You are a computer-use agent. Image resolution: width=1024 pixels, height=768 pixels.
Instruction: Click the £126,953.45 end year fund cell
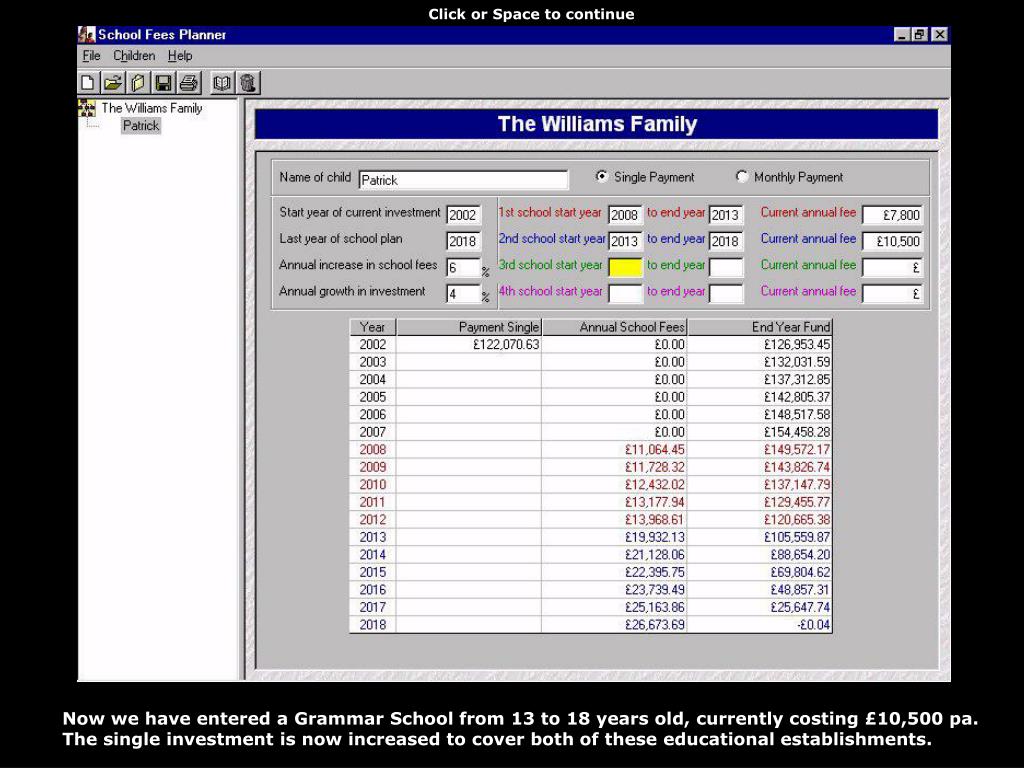[760, 345]
